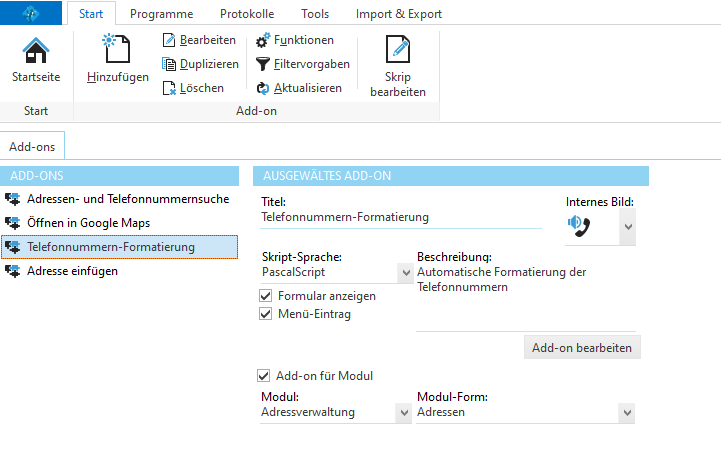This screenshot has height=467, width=721.
Task: Click the Adressverwaltung module value
Action: click(308, 412)
